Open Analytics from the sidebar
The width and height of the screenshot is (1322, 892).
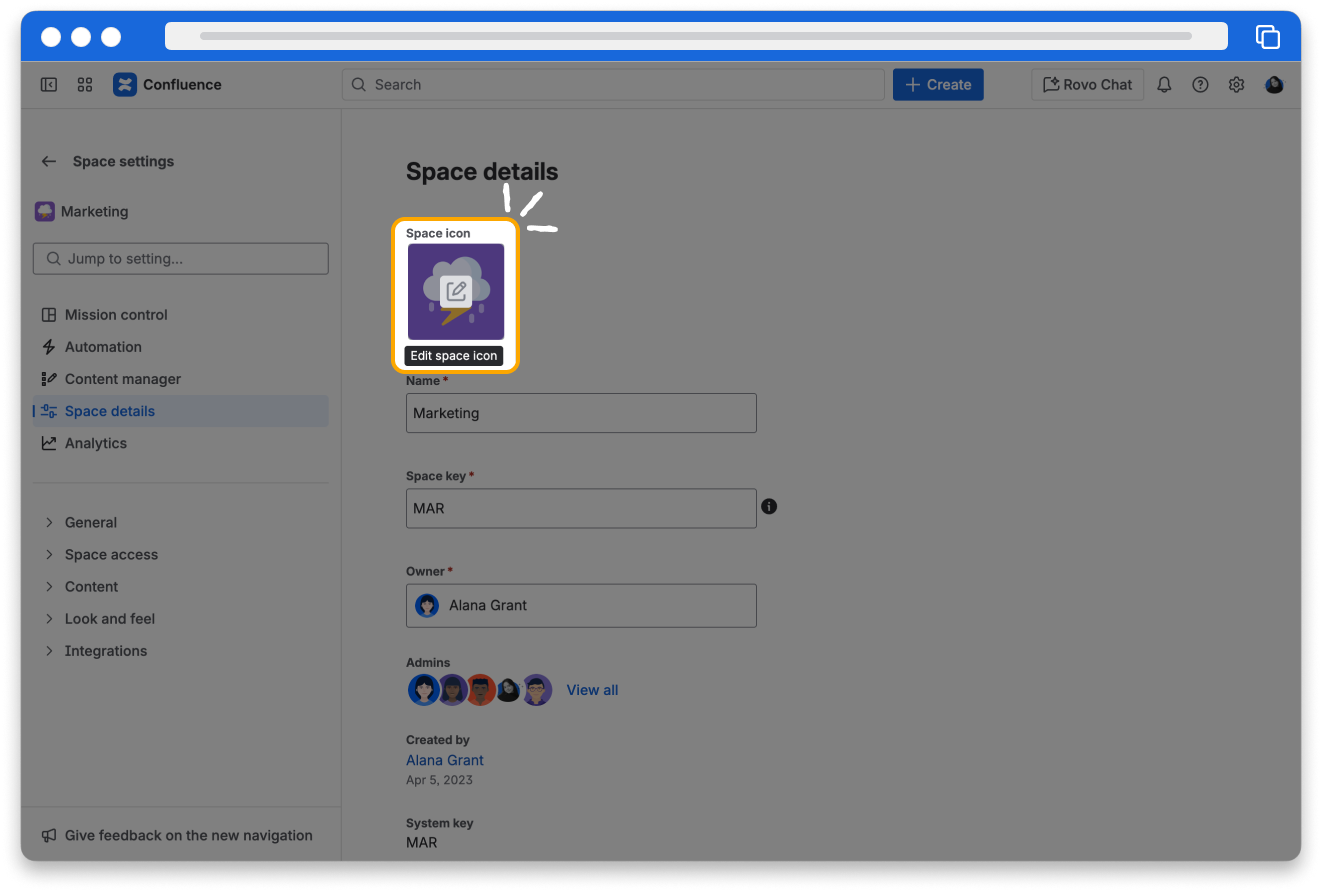(x=96, y=442)
